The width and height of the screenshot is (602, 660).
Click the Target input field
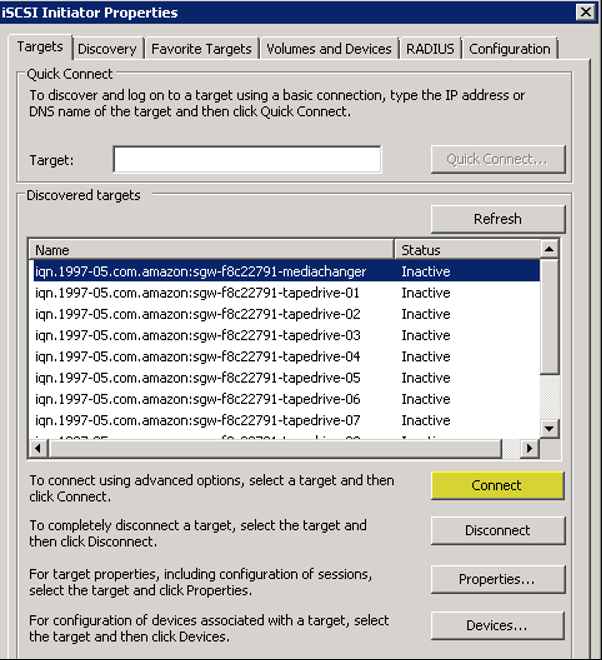click(x=247, y=159)
